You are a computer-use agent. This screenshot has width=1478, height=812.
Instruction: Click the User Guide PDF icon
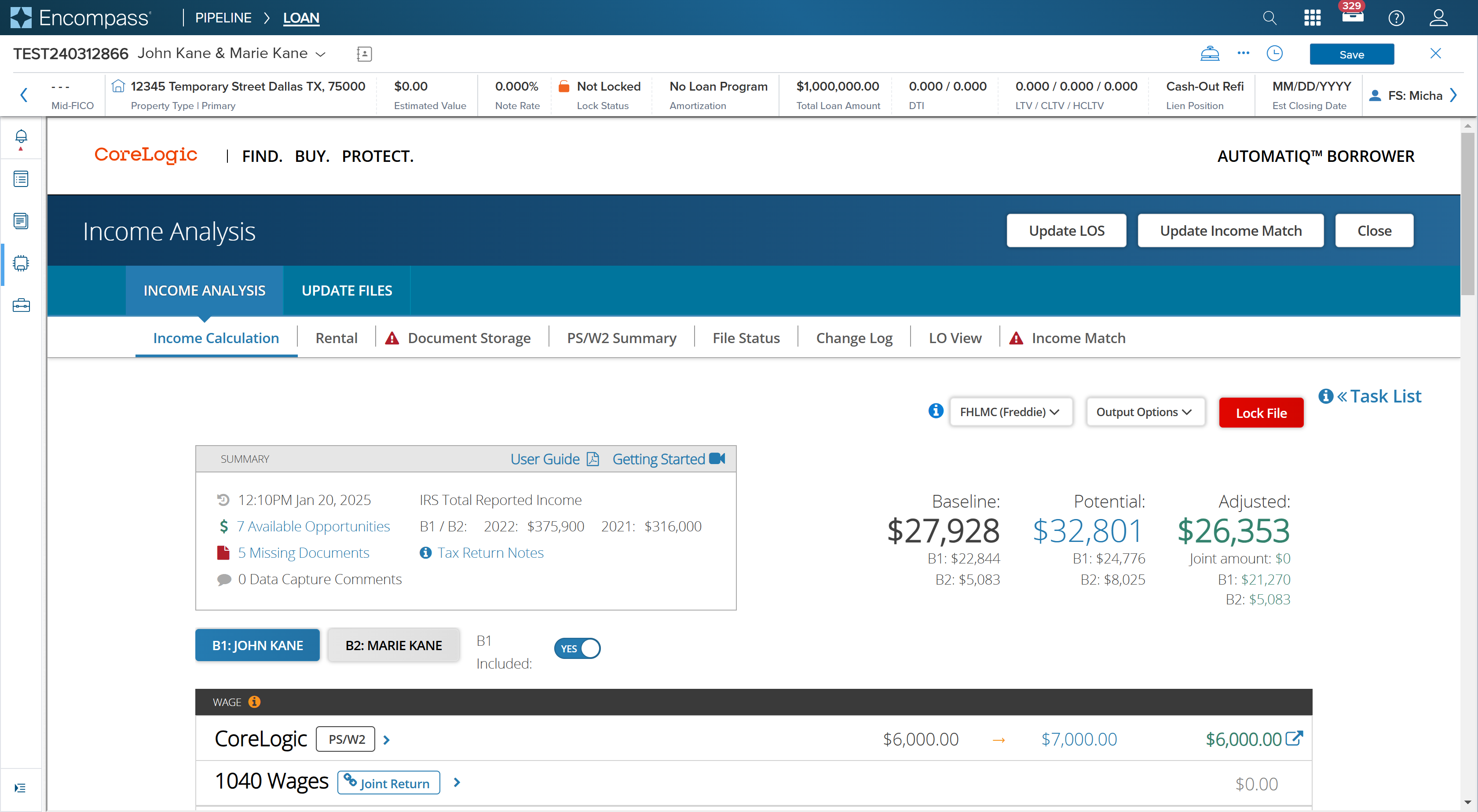point(593,459)
